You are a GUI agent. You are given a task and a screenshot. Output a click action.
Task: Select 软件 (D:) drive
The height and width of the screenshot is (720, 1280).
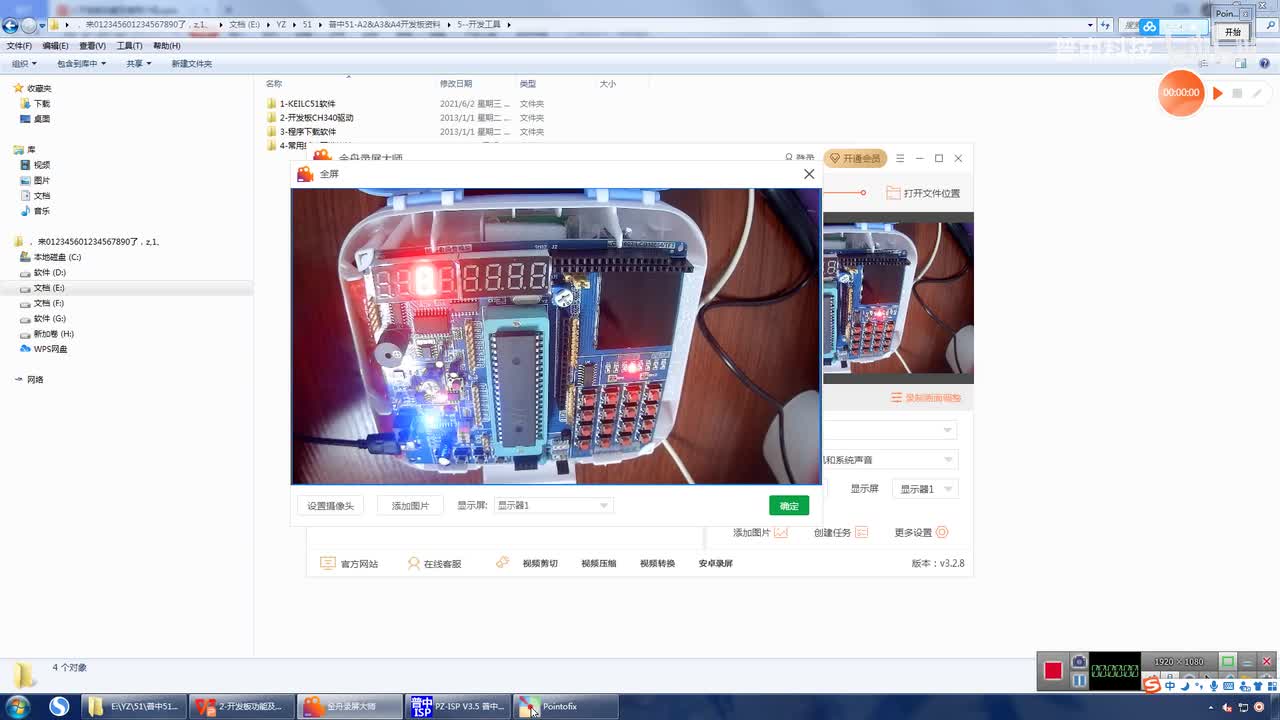click(49, 273)
